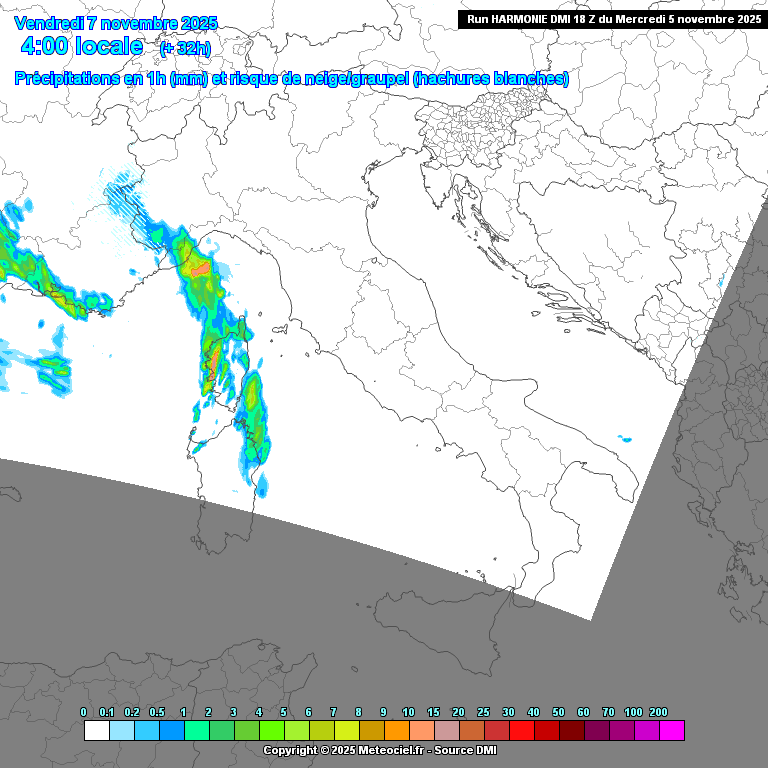Click the date title Vendredi 7 novembre 2025

(x=117, y=23)
